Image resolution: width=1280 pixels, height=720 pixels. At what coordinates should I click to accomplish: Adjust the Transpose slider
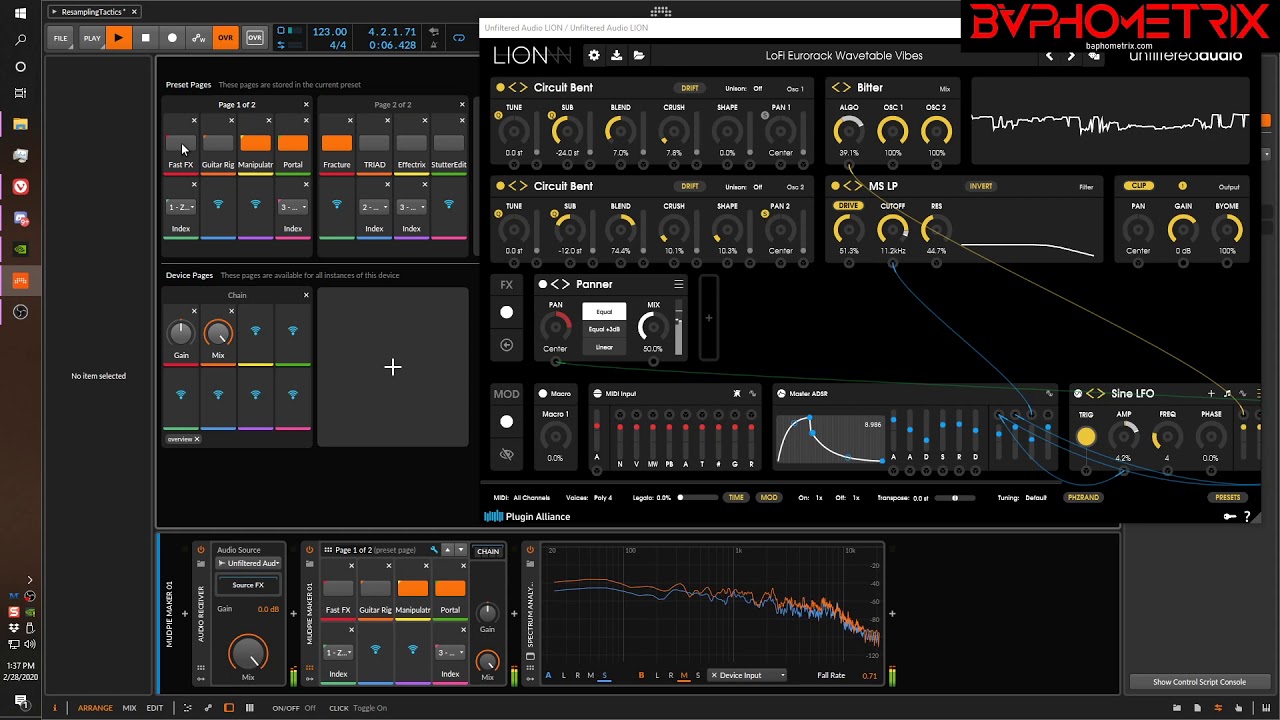click(956, 497)
